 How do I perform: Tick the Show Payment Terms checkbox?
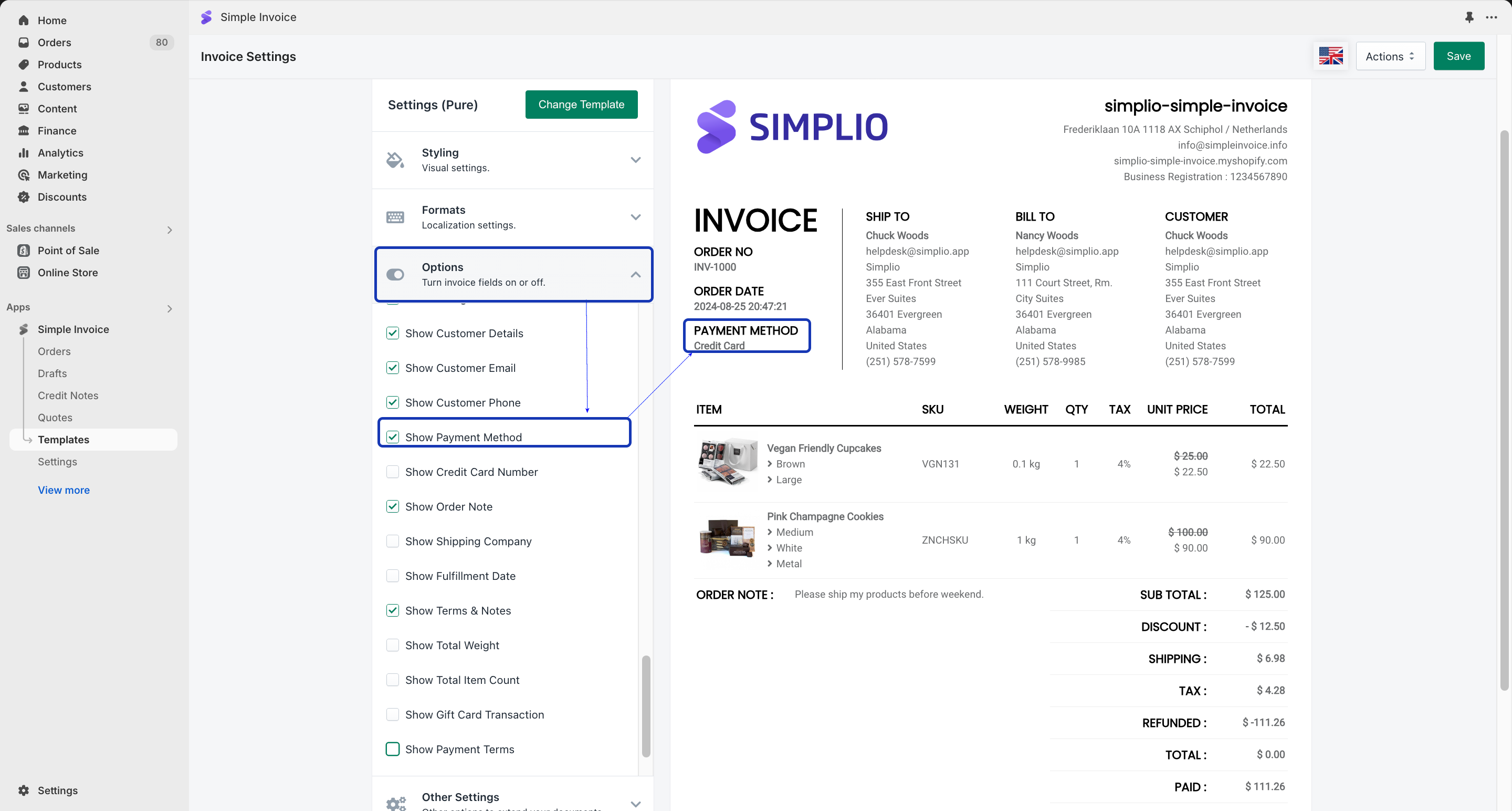pos(393,748)
